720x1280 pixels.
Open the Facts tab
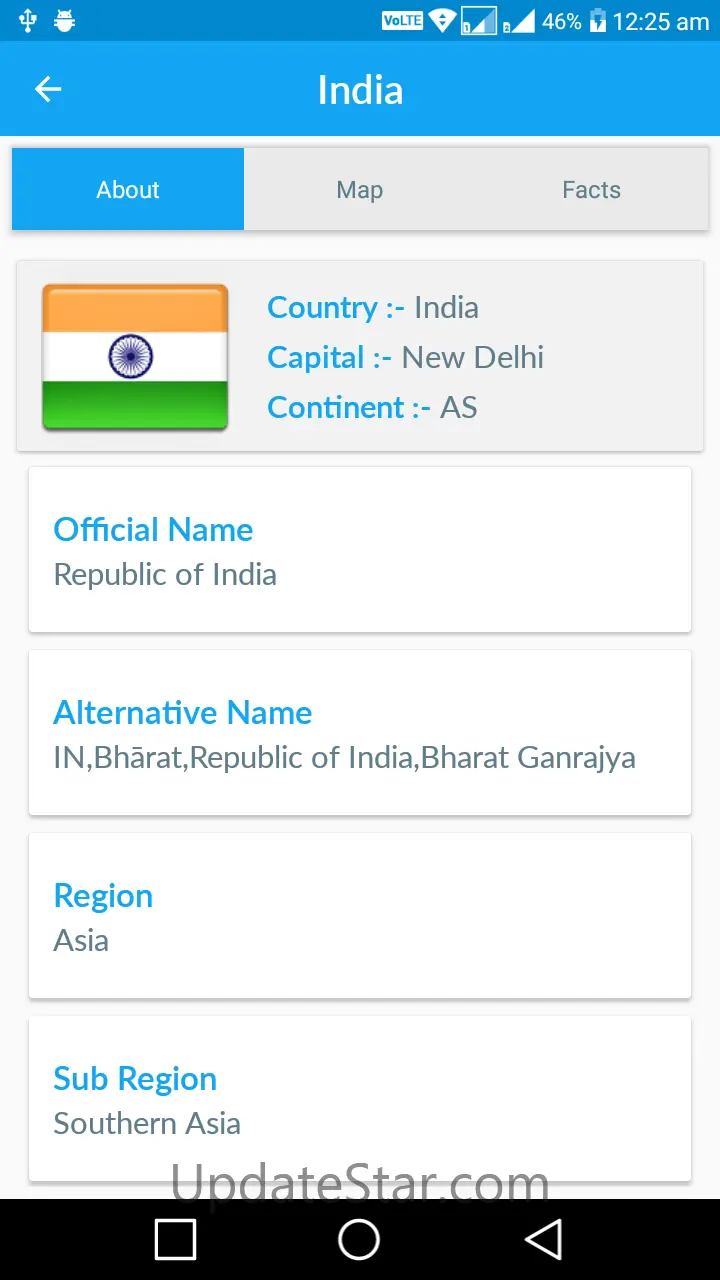pyautogui.click(x=591, y=190)
